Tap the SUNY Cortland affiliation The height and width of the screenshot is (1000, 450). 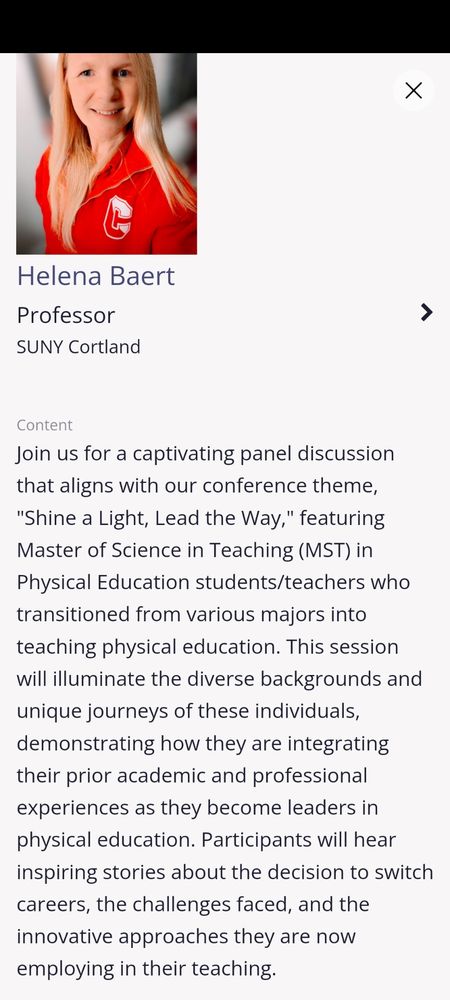click(78, 347)
